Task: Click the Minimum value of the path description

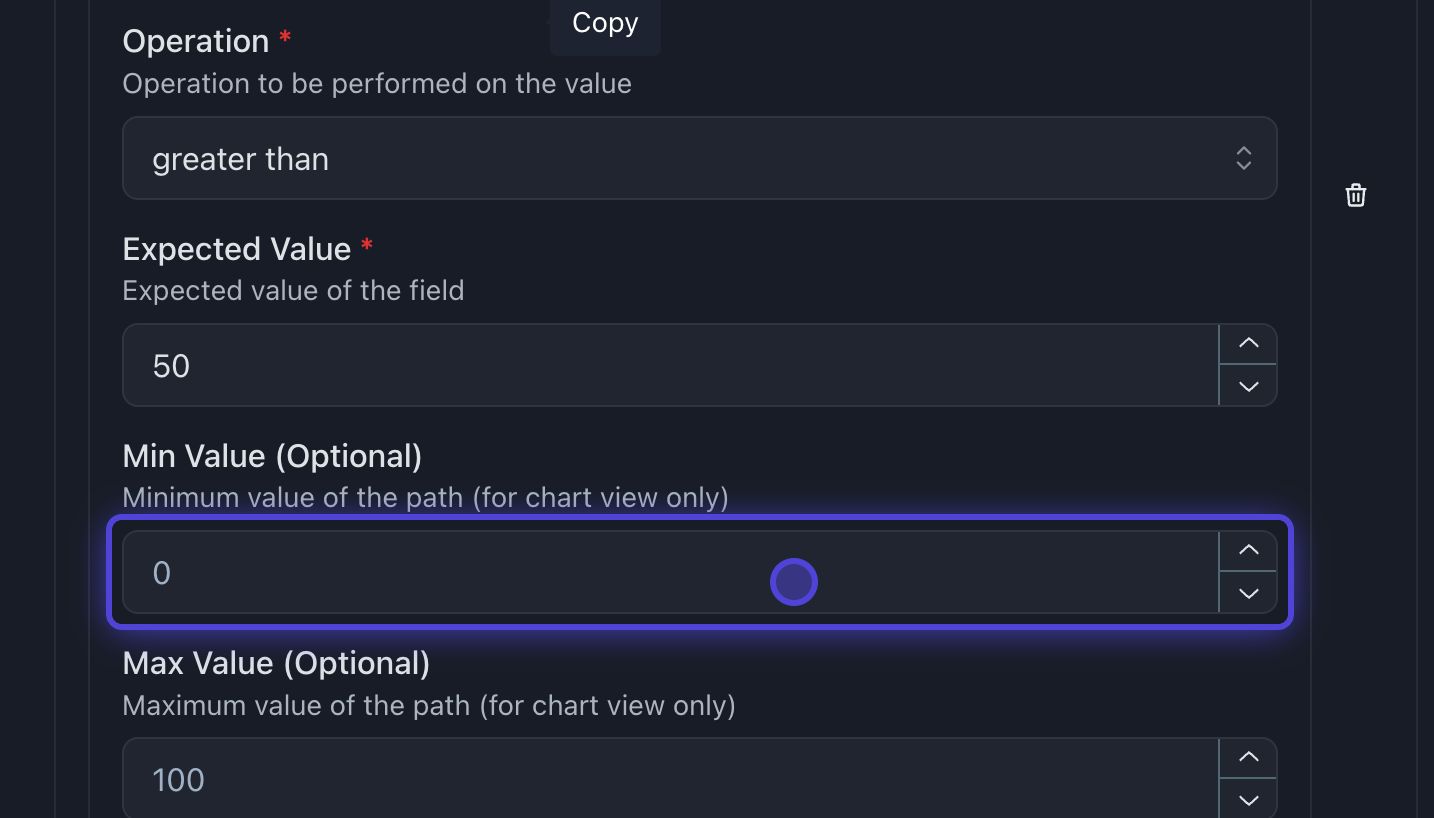Action: click(x=425, y=498)
